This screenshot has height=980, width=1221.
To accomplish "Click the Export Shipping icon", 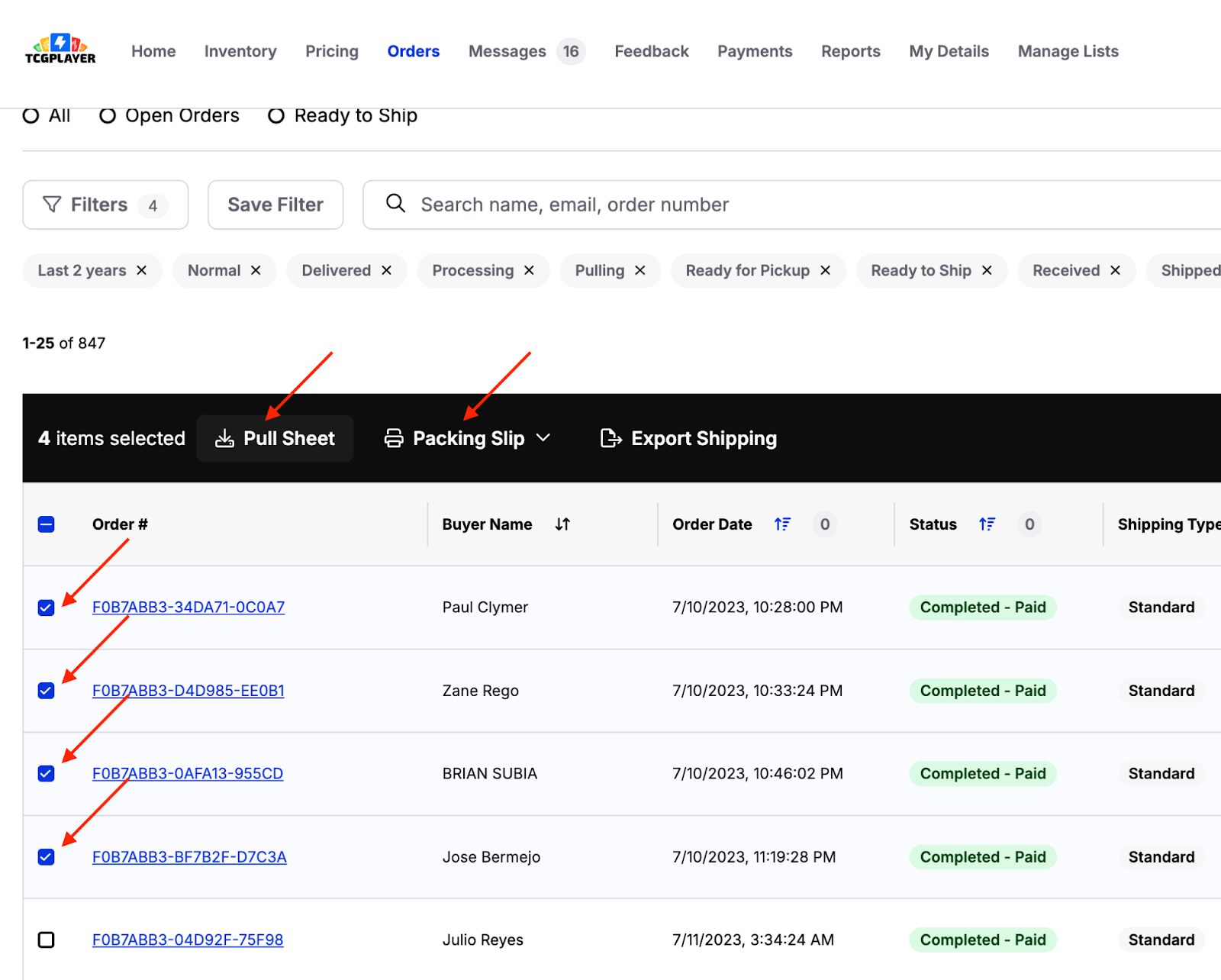I will (x=611, y=438).
